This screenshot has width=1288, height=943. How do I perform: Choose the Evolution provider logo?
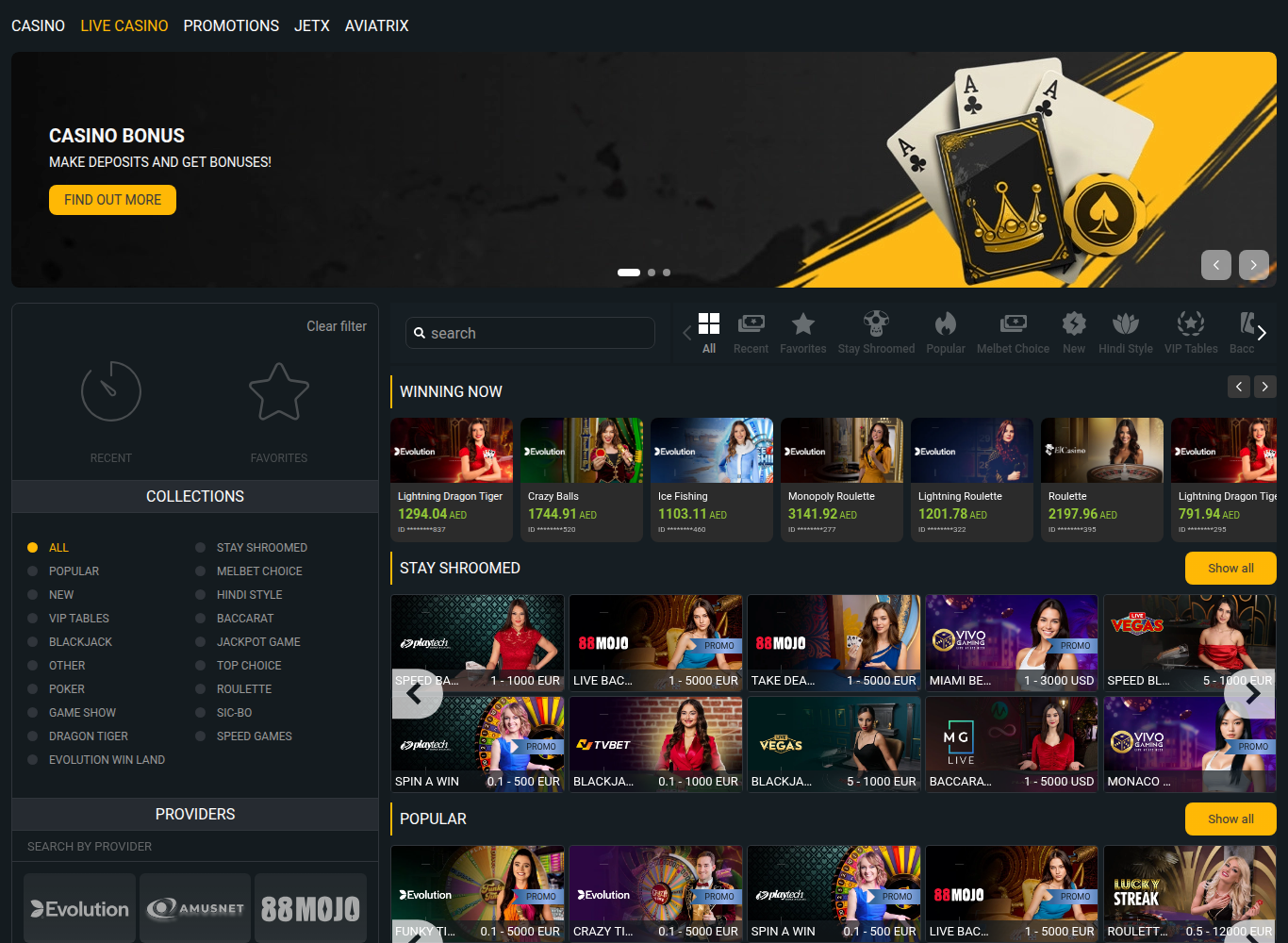80,908
